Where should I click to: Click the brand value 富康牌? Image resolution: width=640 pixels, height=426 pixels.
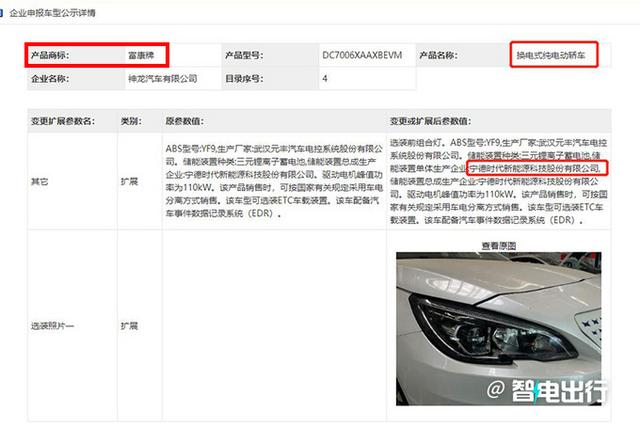(141, 55)
